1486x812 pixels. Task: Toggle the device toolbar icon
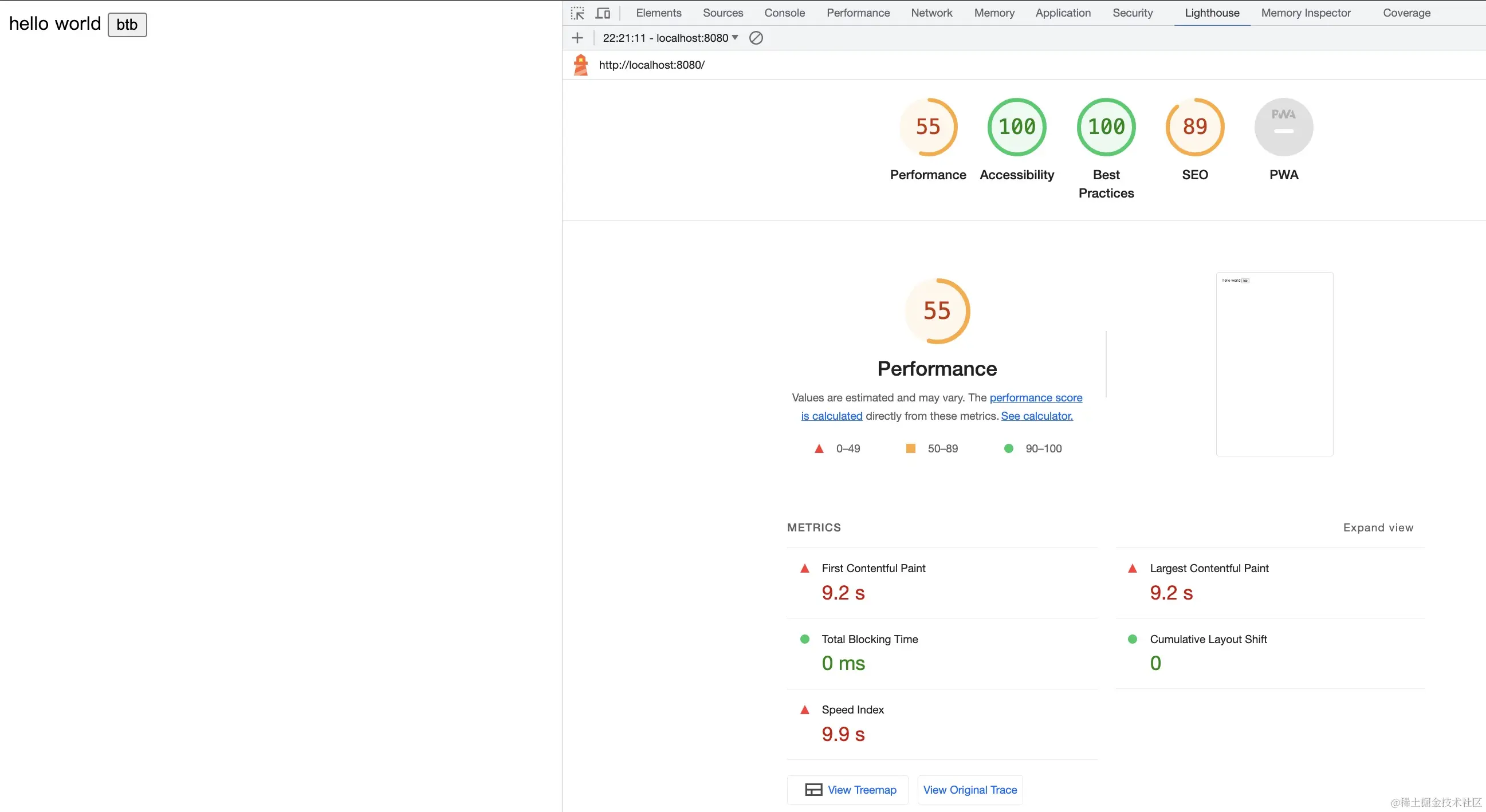(x=603, y=13)
